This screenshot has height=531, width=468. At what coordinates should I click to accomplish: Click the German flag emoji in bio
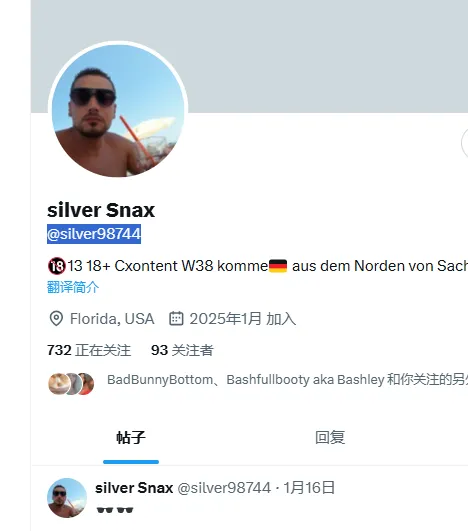278,266
